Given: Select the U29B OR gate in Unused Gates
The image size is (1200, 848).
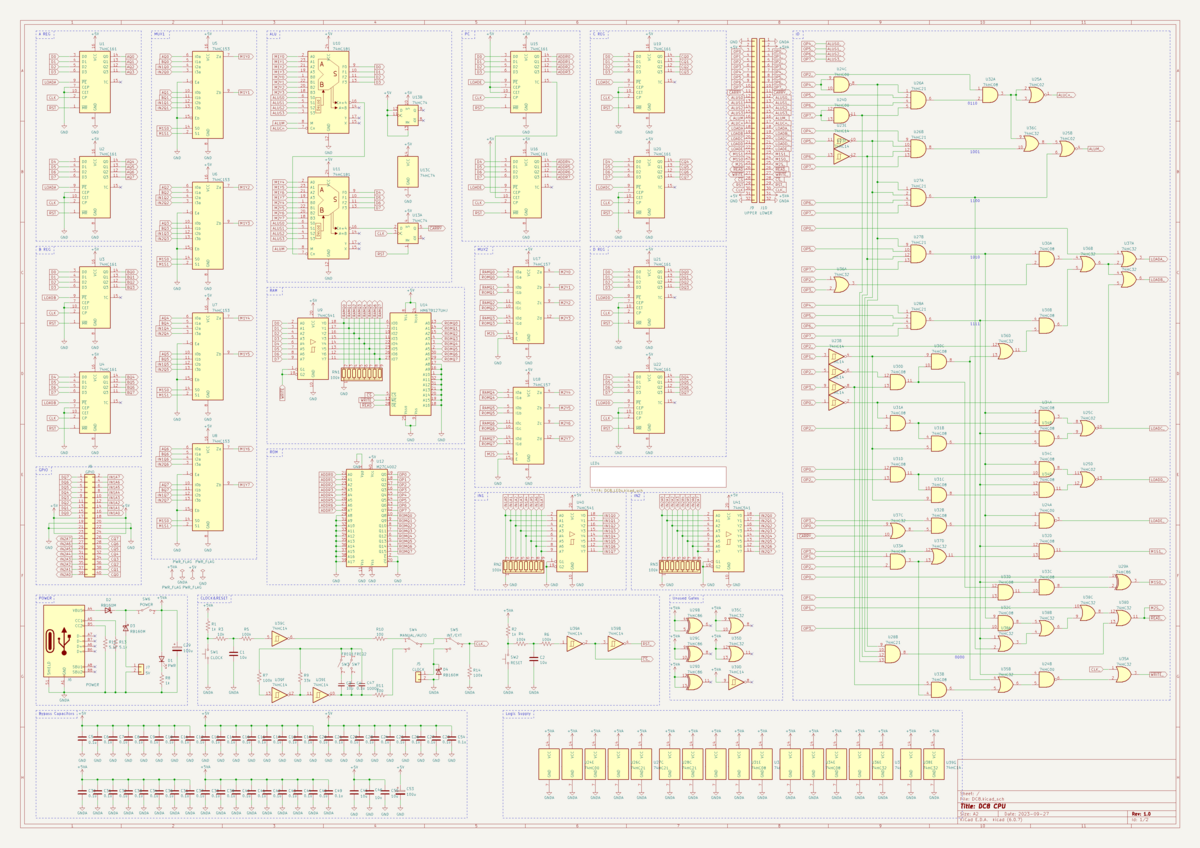Looking at the screenshot, I should click(694, 625).
